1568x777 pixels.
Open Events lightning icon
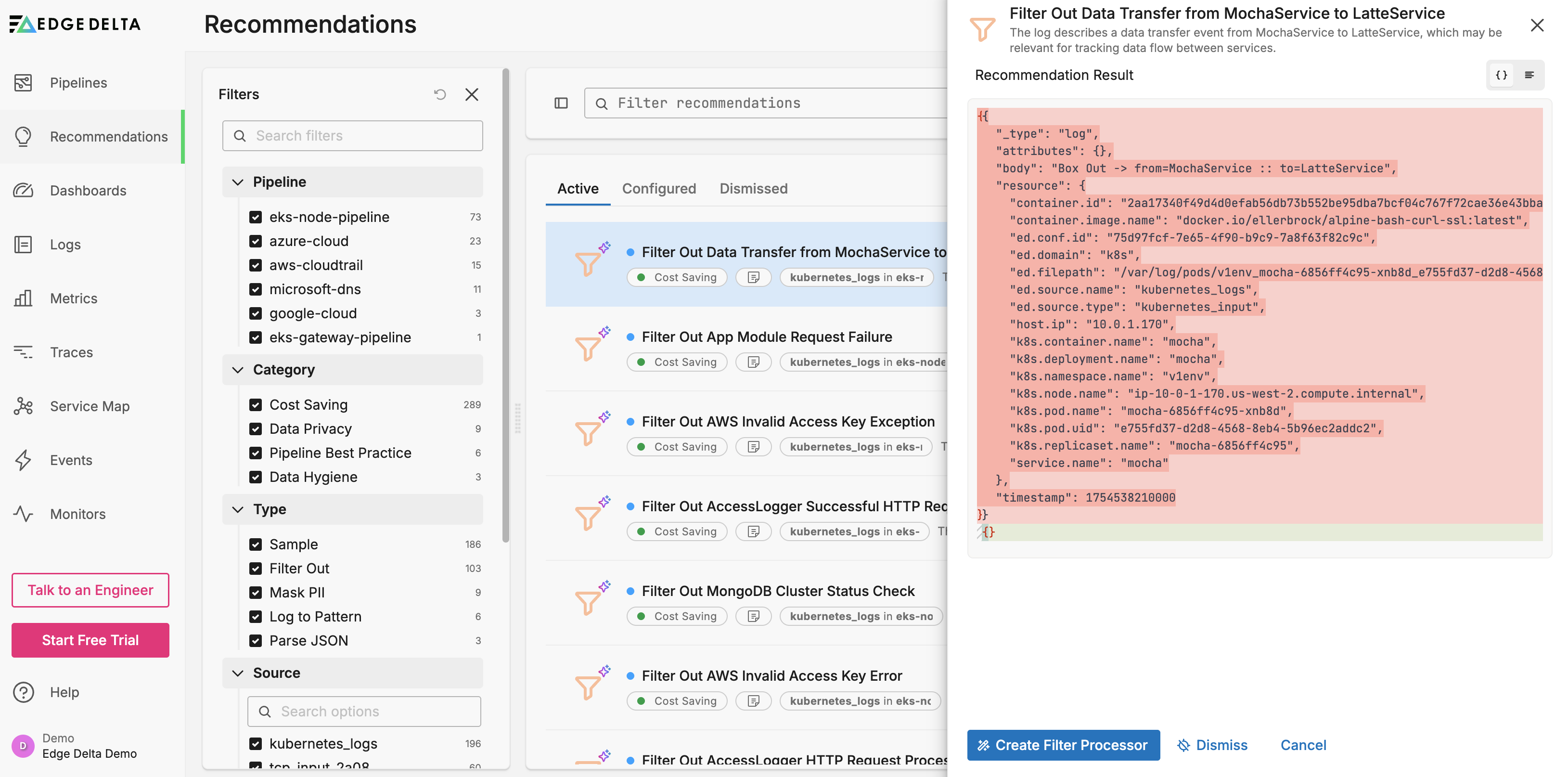[23, 460]
